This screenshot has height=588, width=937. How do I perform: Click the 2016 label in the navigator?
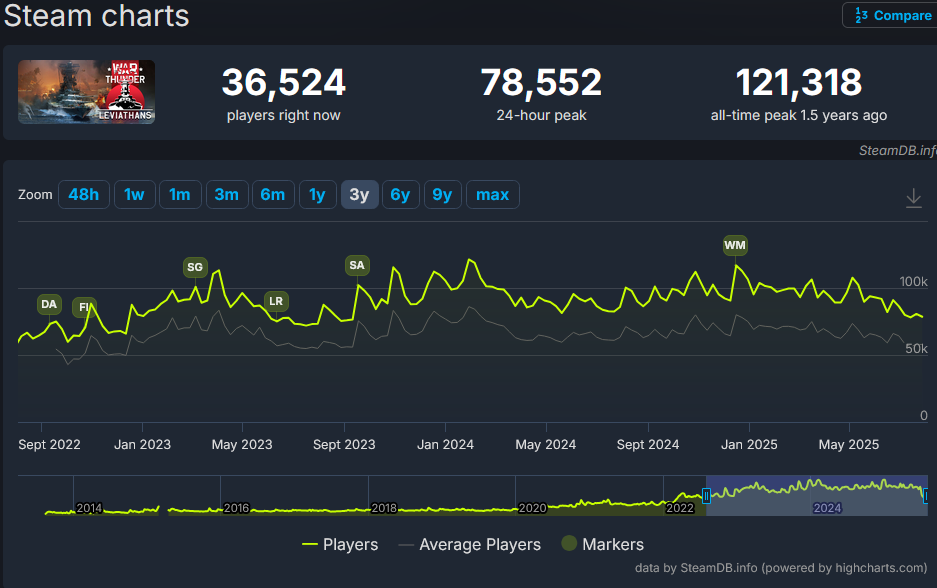236,508
